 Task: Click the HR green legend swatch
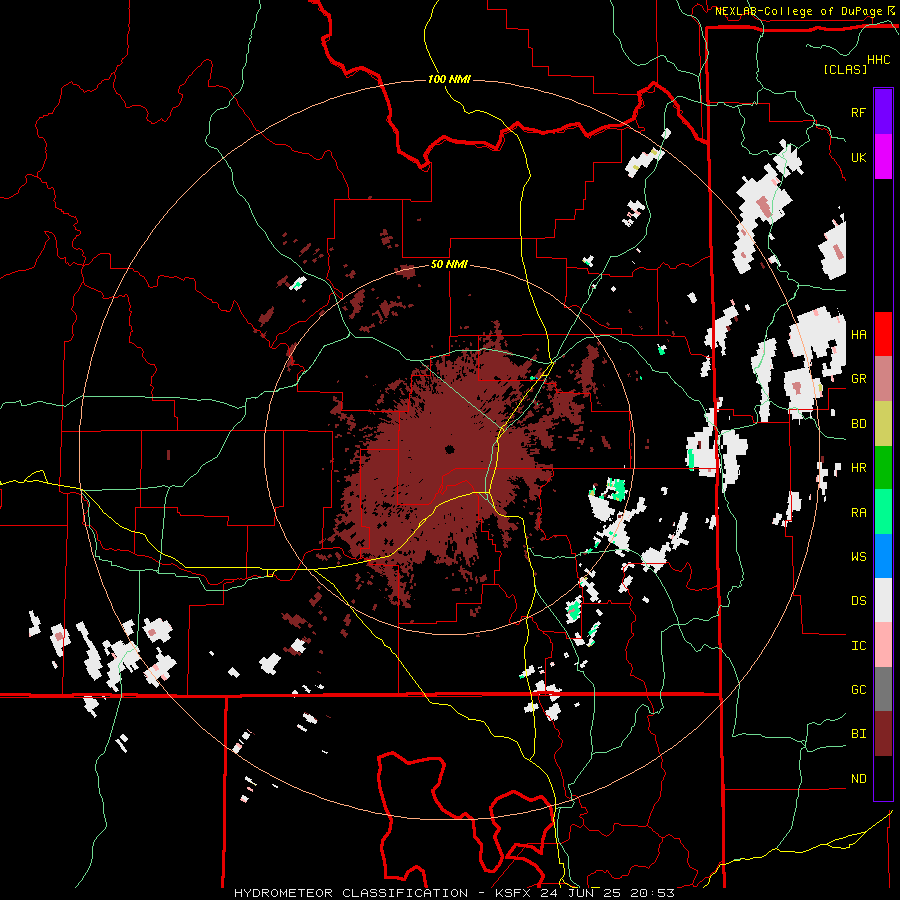(883, 467)
